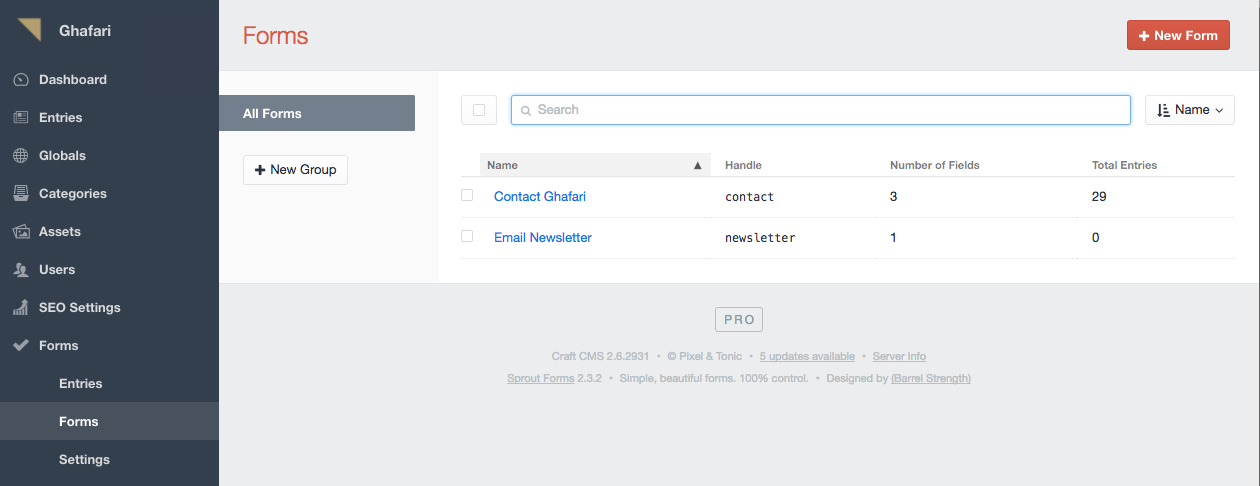Click the Entries newspaper icon in sidebar
The width and height of the screenshot is (1260, 486).
click(21, 118)
